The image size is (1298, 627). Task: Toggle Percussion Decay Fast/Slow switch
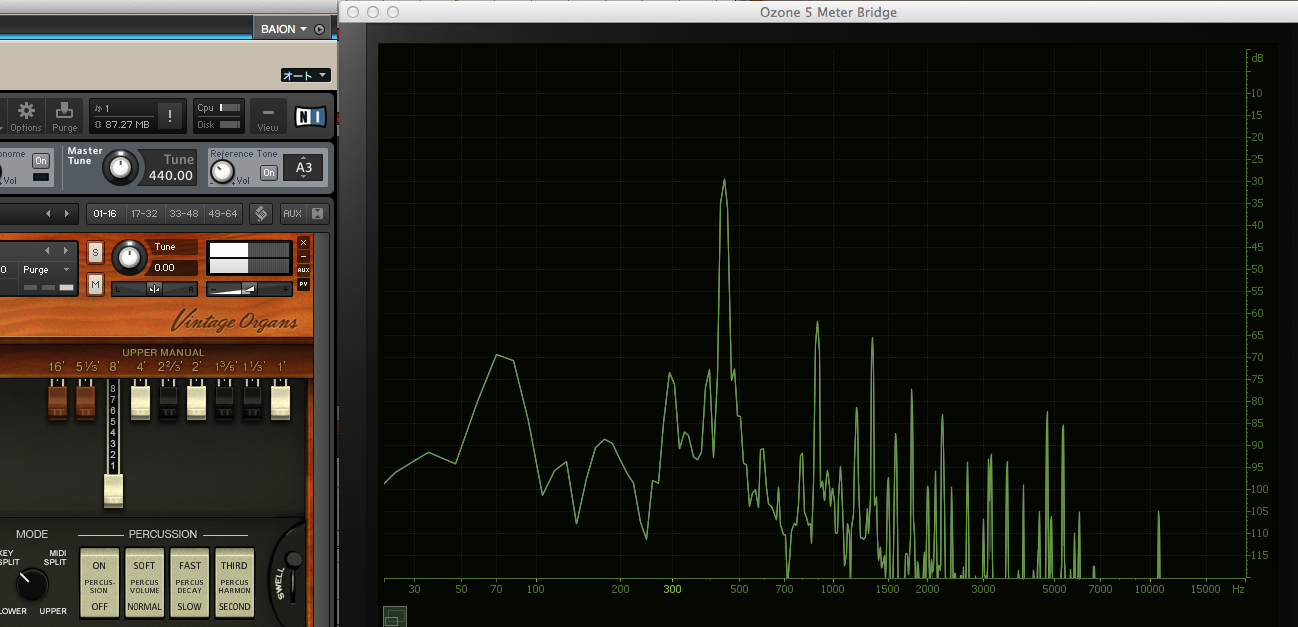[x=190, y=582]
